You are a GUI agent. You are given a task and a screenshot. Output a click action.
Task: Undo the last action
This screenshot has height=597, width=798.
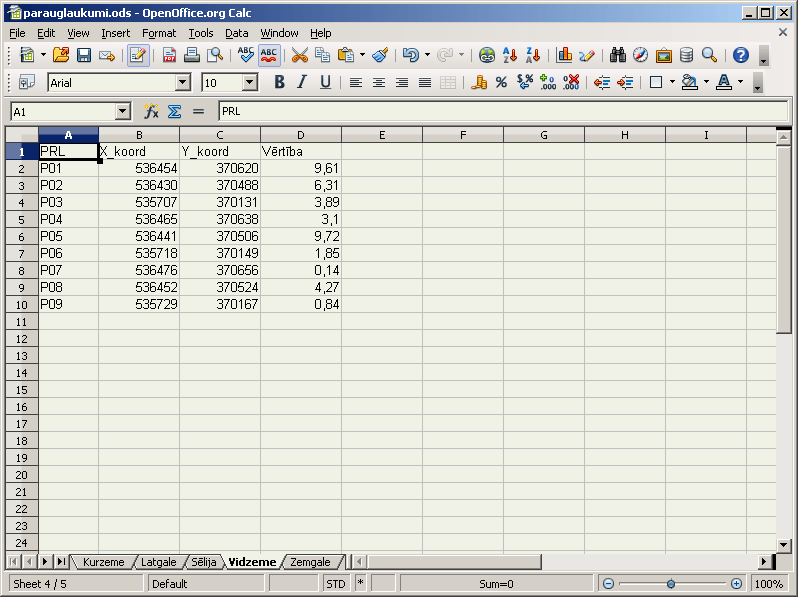(x=411, y=55)
